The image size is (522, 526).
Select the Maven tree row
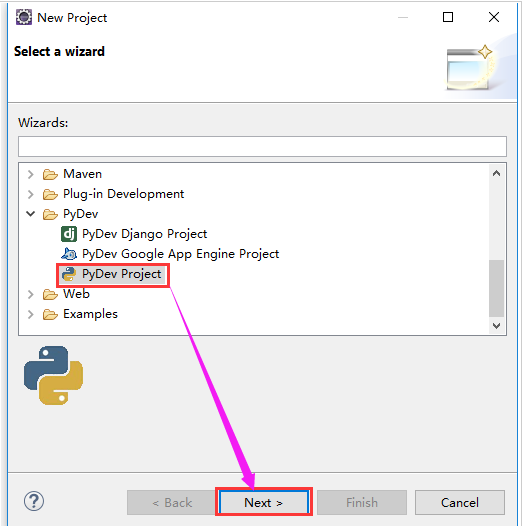pos(83,174)
